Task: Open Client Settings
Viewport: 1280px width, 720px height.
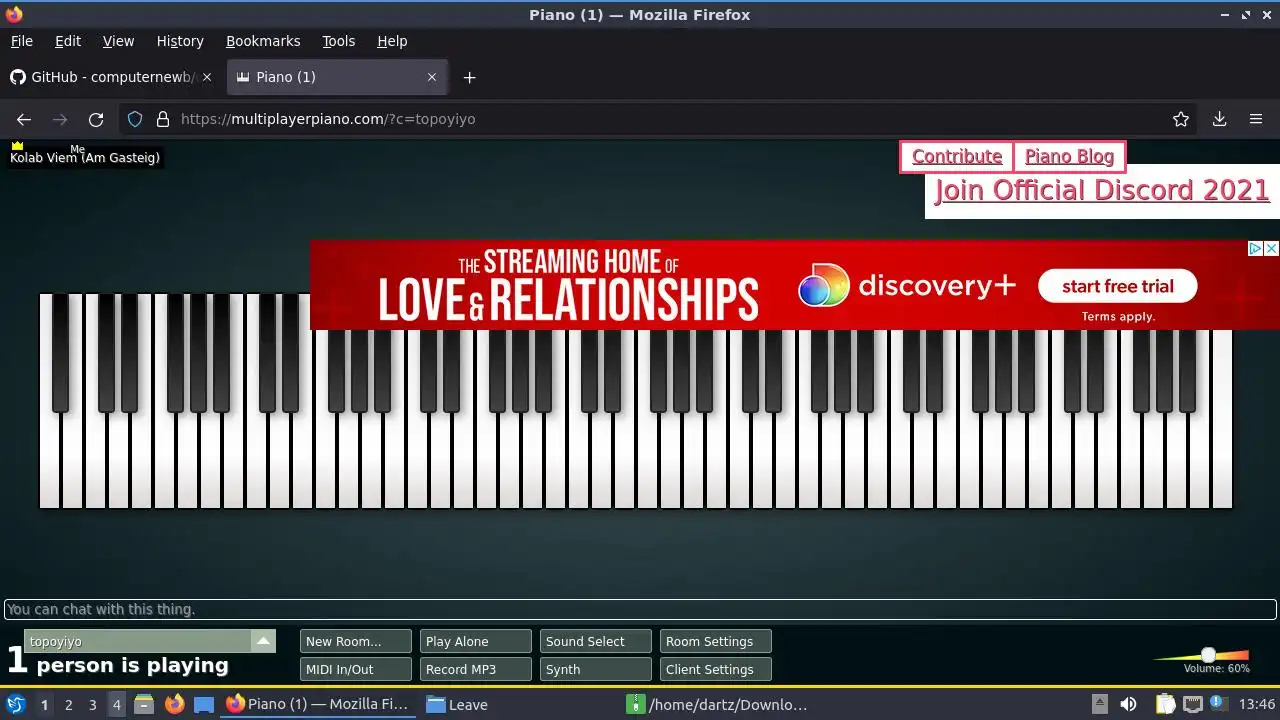Action: tap(716, 669)
